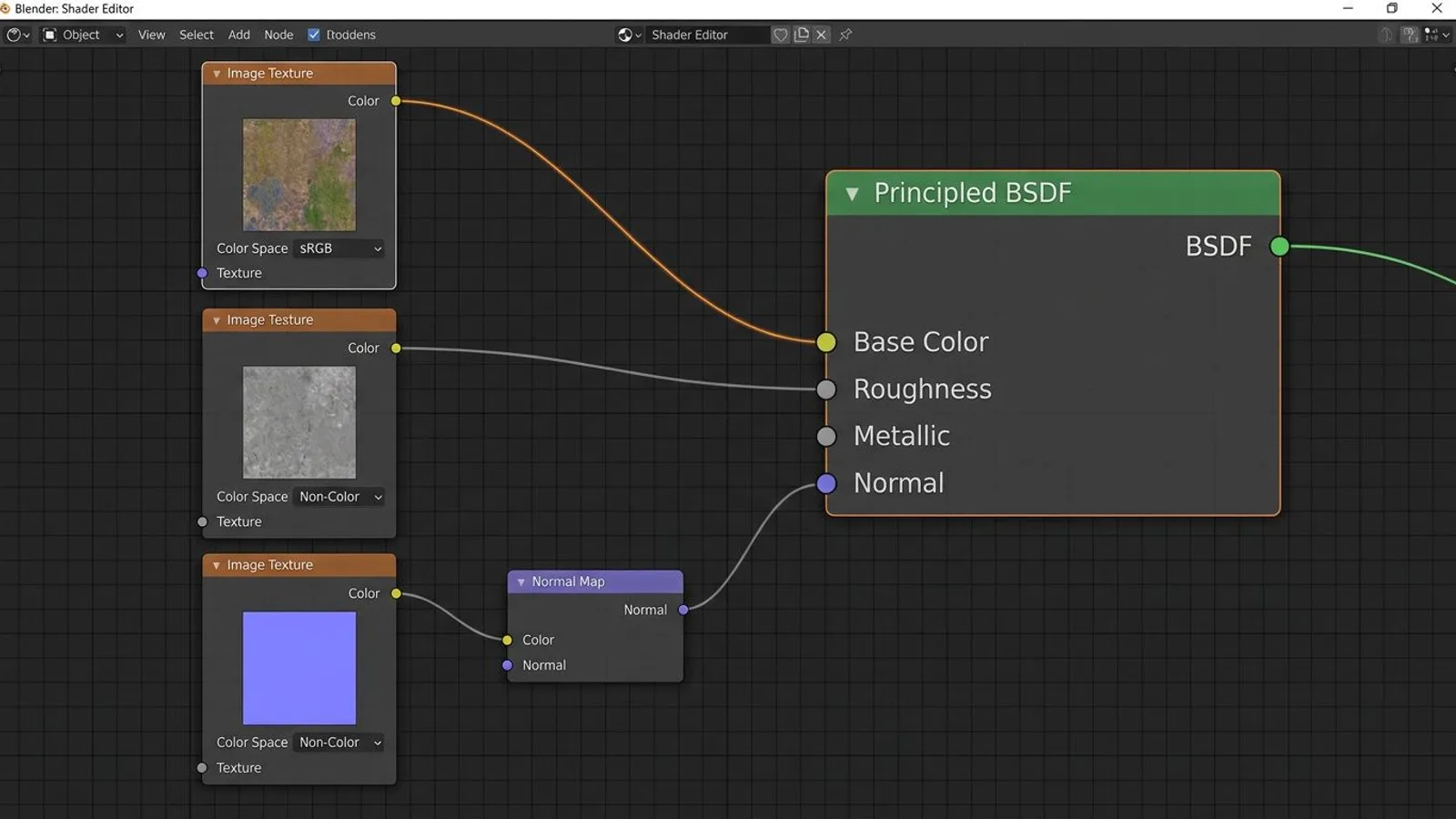Click the Shader Editor material name field

tap(708, 35)
